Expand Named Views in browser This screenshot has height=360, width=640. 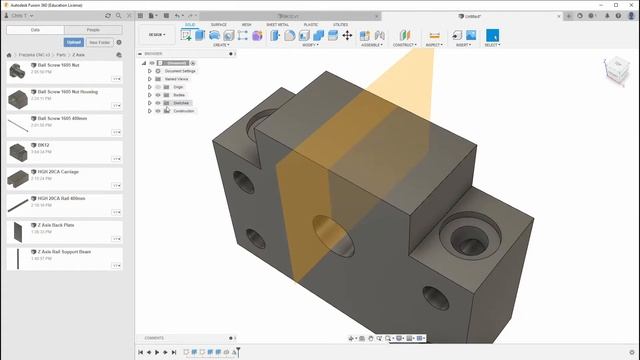(150, 79)
